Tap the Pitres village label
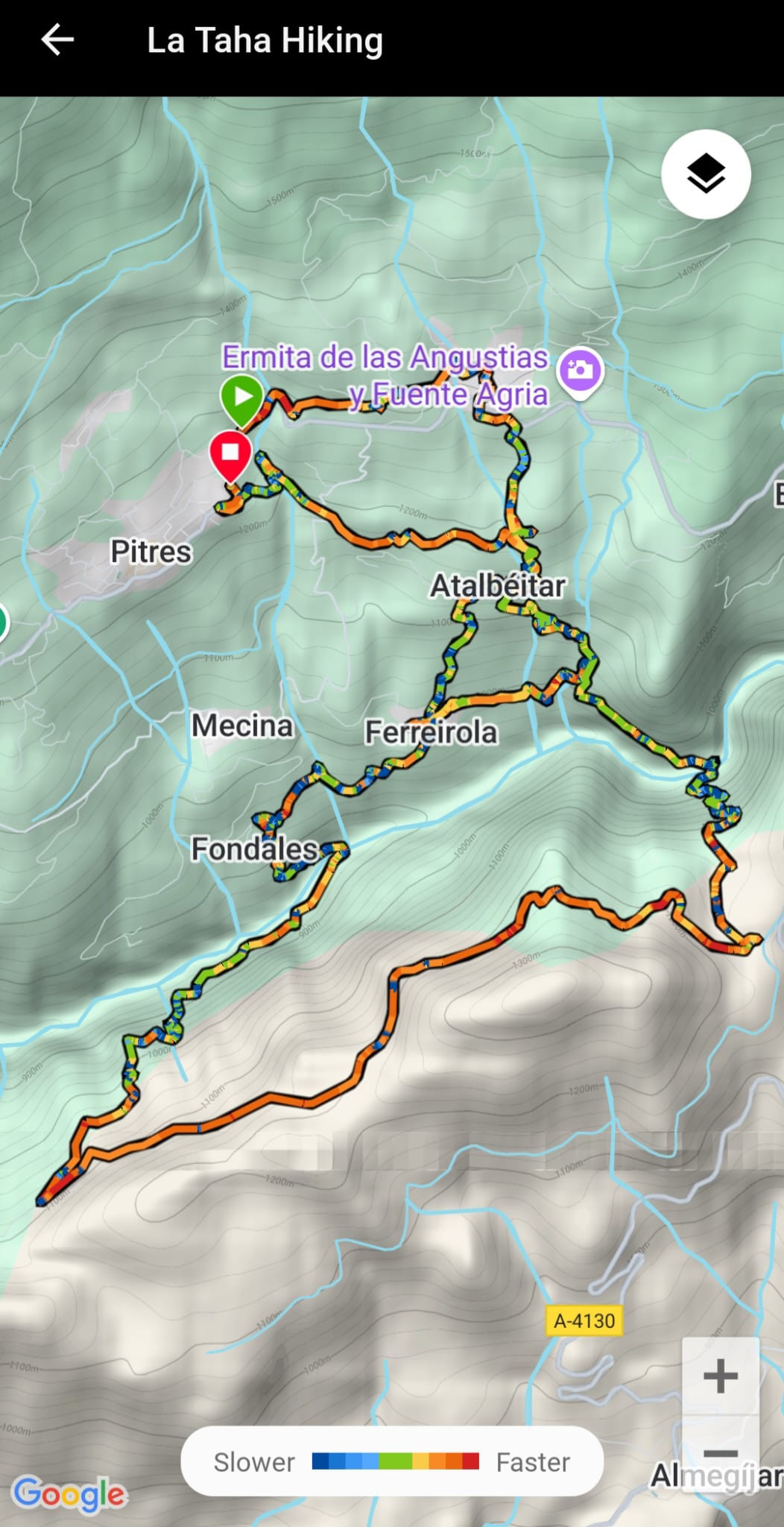 (151, 552)
